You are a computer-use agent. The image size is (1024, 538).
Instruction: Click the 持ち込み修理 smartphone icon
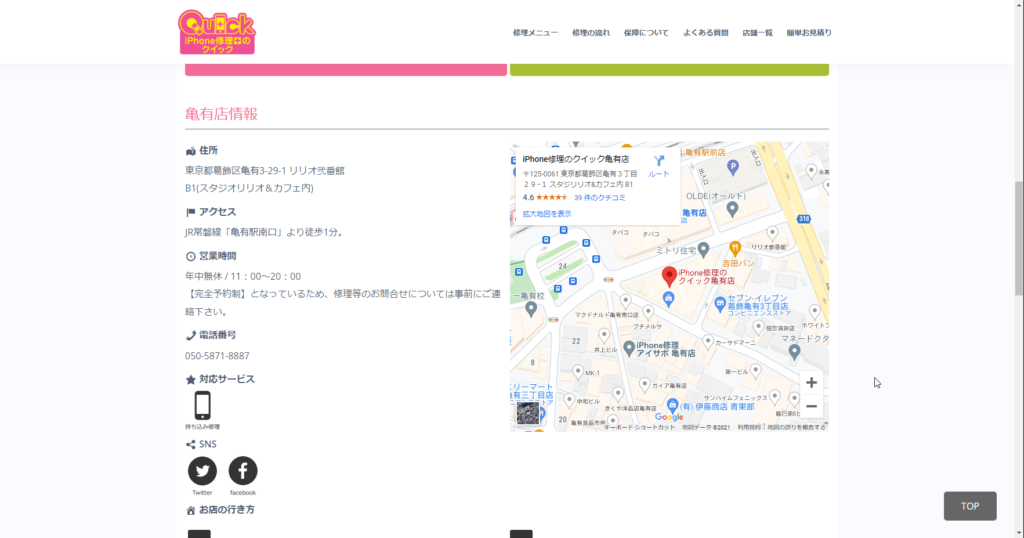(x=202, y=405)
